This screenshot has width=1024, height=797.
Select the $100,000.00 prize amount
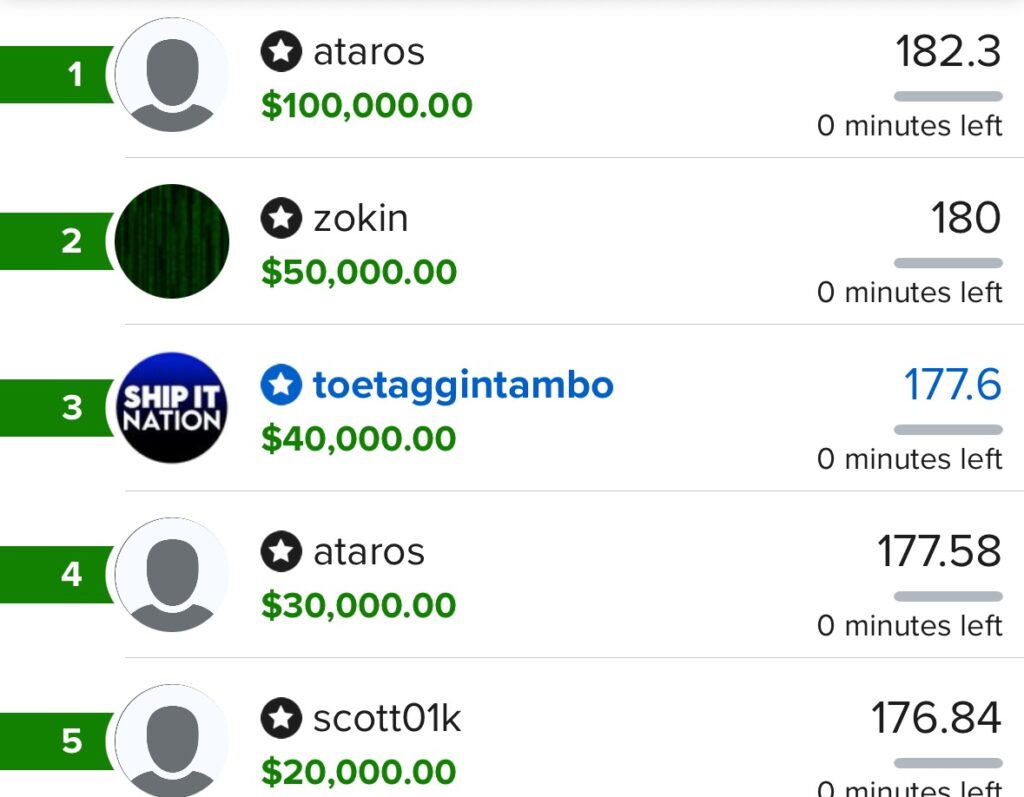click(366, 106)
